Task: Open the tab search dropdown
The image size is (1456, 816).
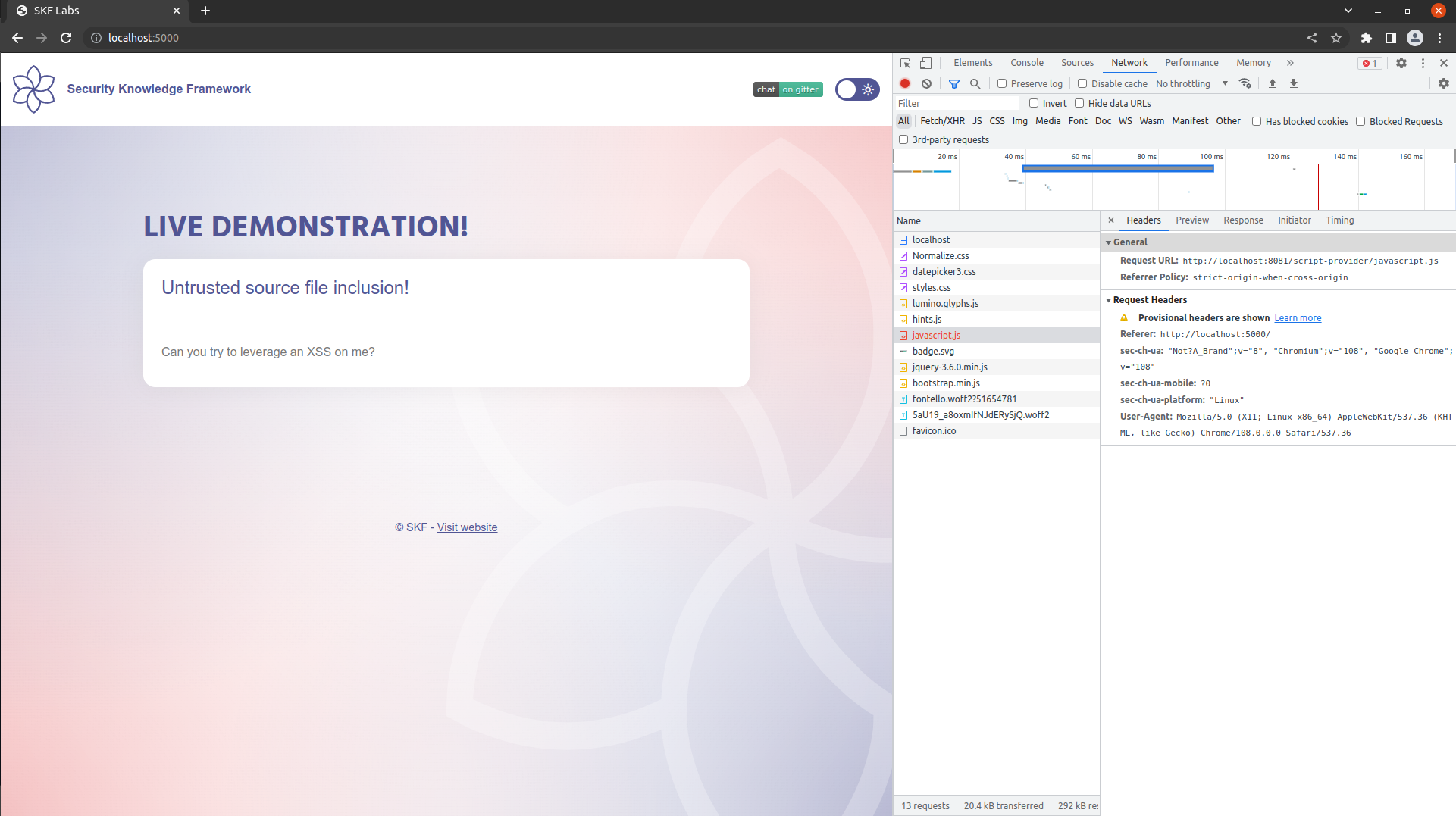Action: [x=1348, y=11]
